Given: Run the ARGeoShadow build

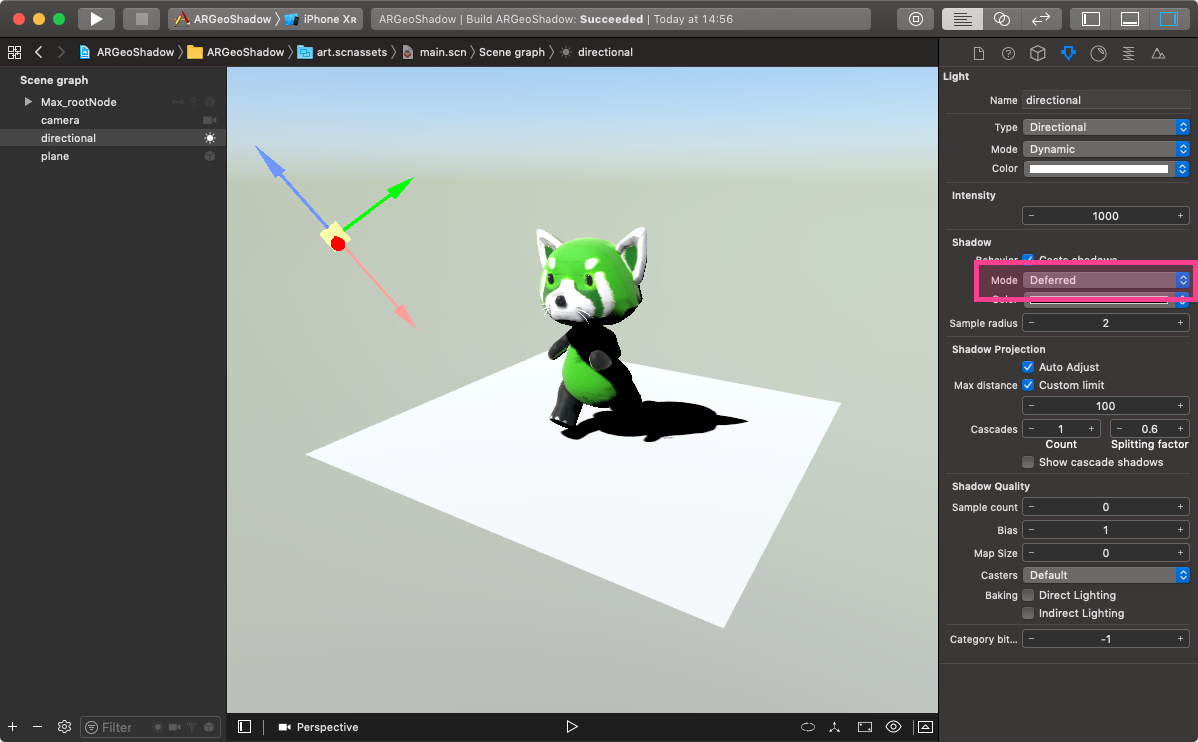Looking at the screenshot, I should [x=96, y=19].
